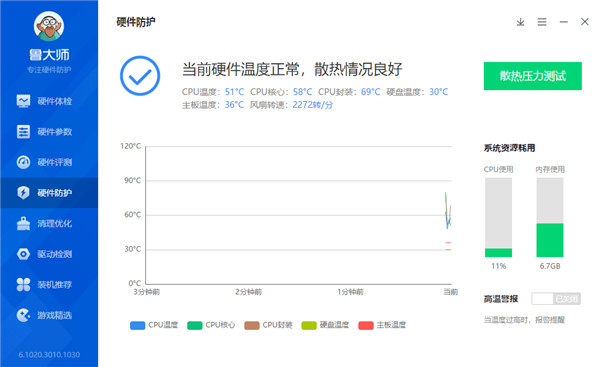The height and width of the screenshot is (367, 600).
Task: Minimize the 鲁大师 window
Action: click(564, 22)
